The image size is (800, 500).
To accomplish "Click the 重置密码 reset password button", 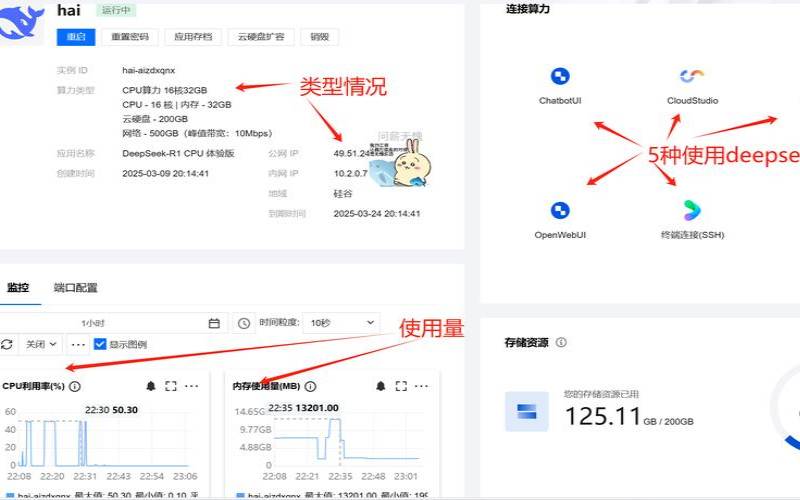I will click(130, 37).
